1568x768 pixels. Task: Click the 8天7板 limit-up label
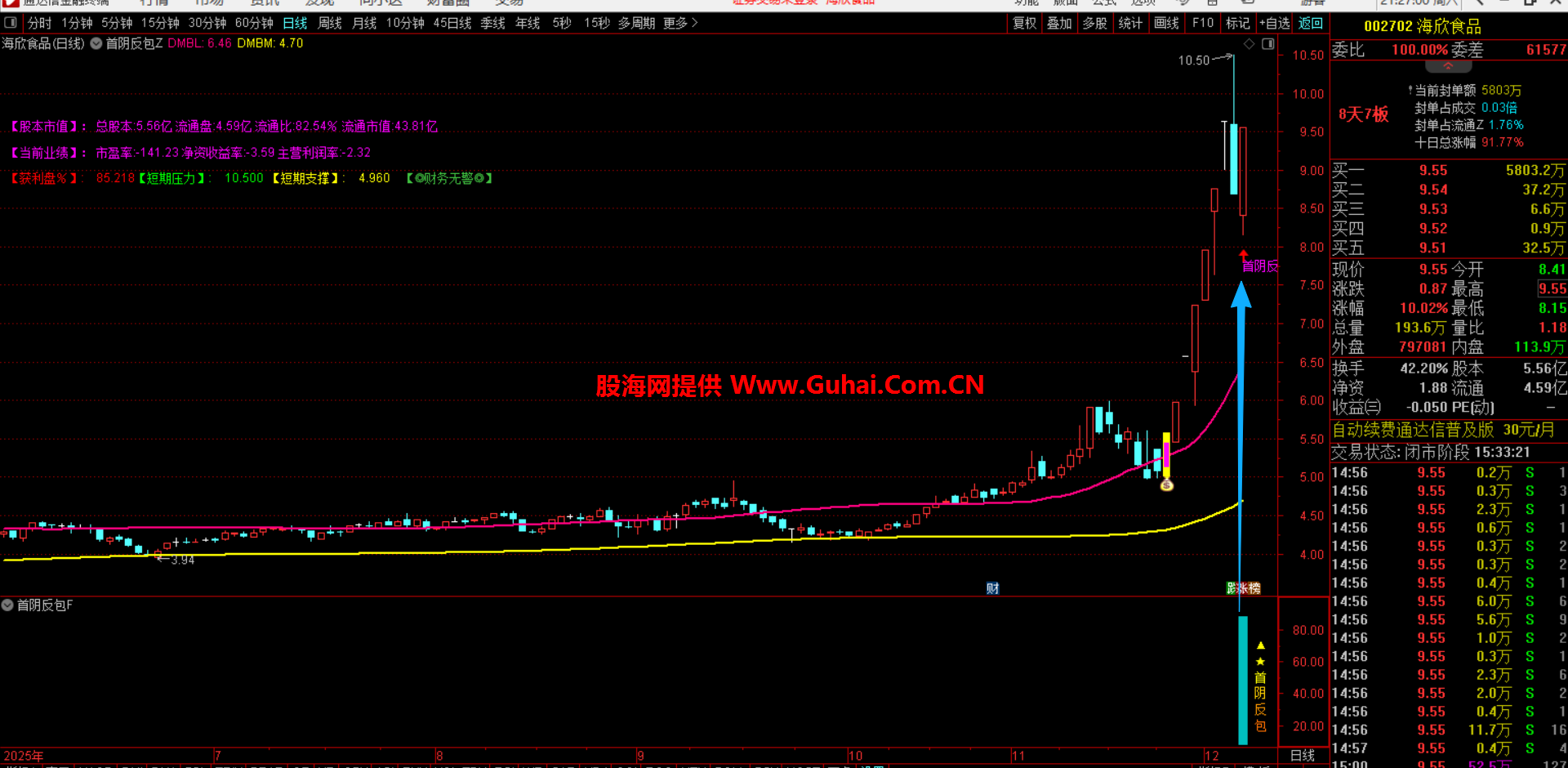coord(1363,114)
